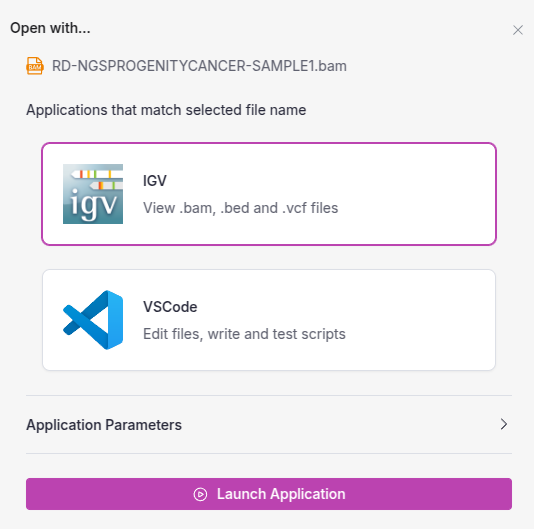Launch the selected application
534x529 pixels.
pos(269,494)
